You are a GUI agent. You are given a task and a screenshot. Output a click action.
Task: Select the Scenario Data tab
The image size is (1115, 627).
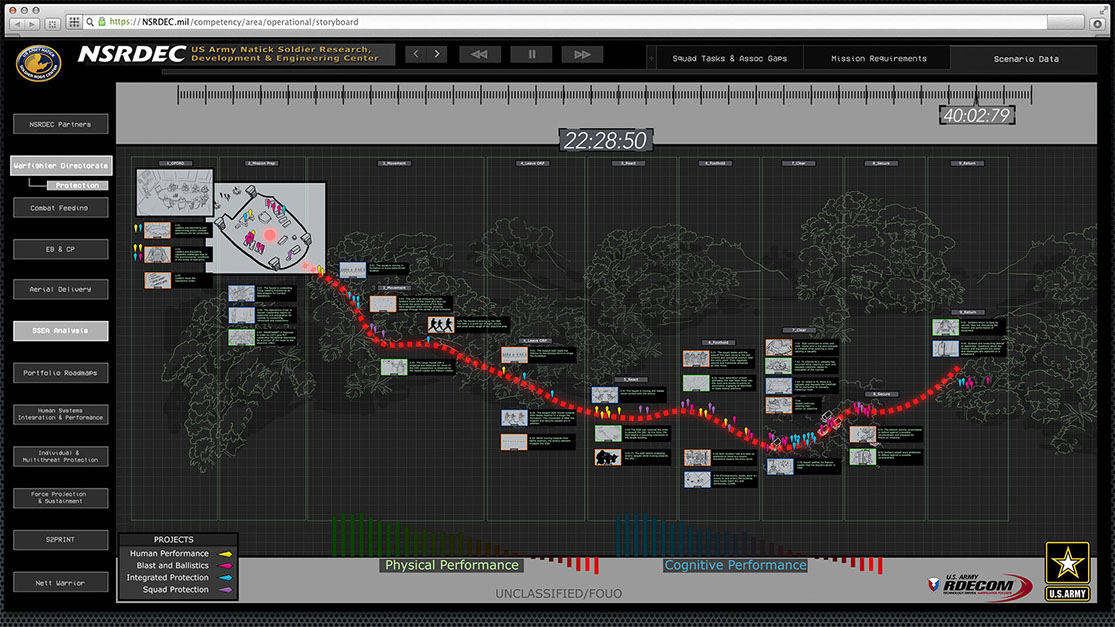(x=1027, y=59)
